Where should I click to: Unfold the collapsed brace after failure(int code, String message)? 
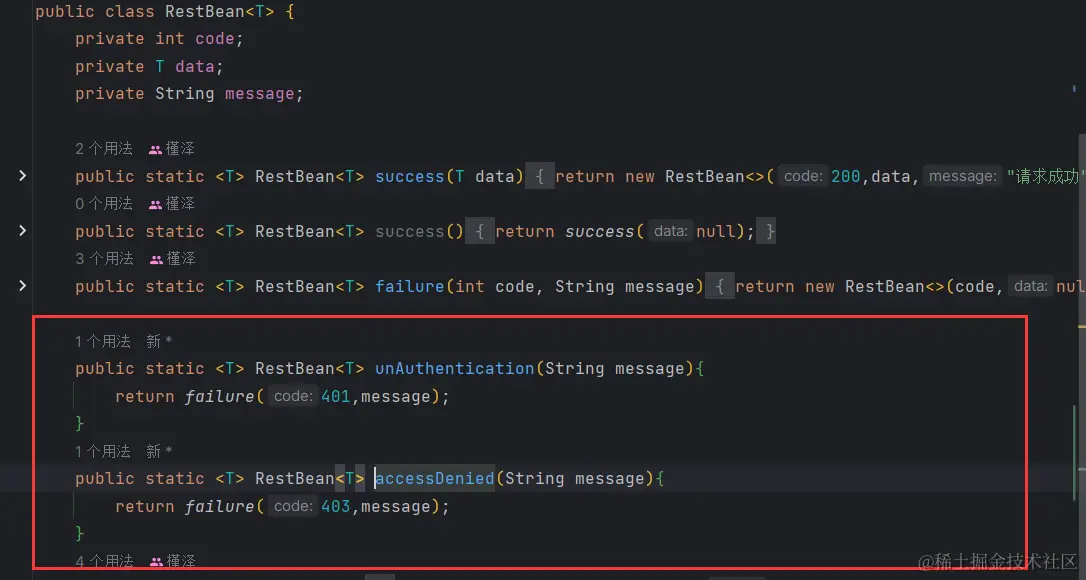tap(720, 286)
